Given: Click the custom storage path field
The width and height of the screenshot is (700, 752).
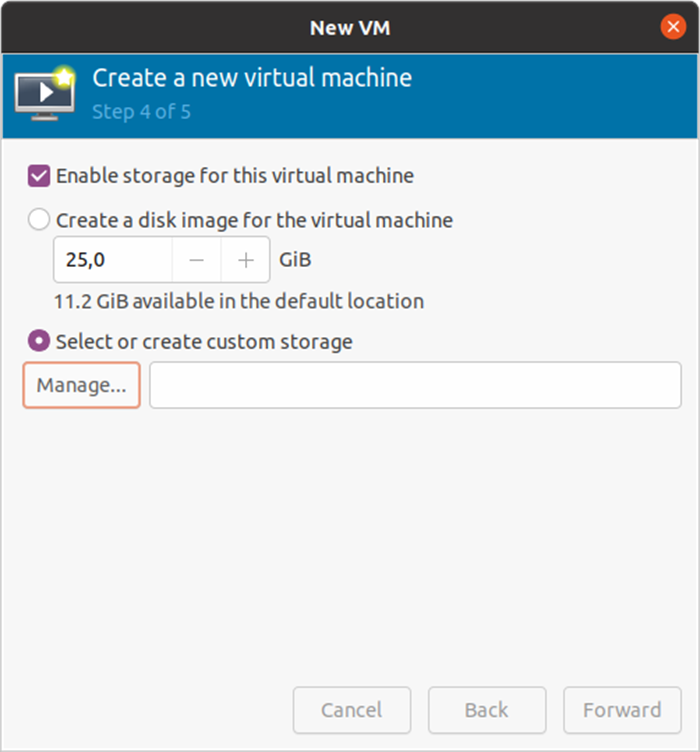Looking at the screenshot, I should [x=415, y=385].
